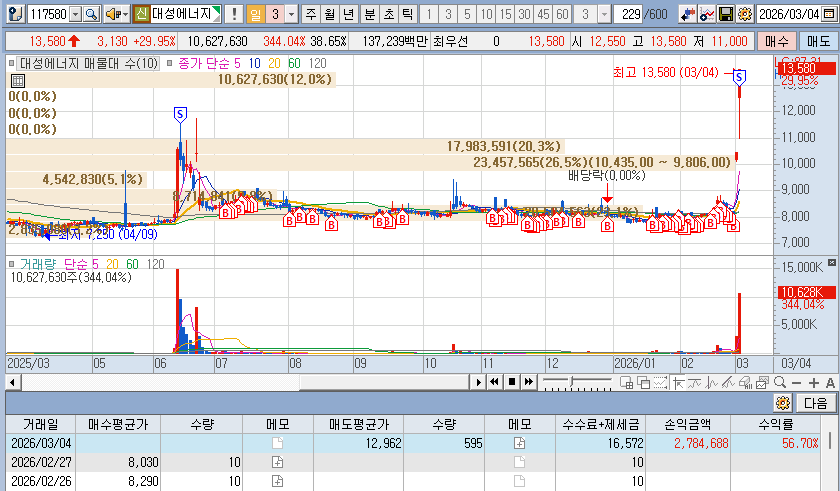The width and height of the screenshot is (840, 491).
Task: Open the daily interval 3 dropdown arrow
Action: [x=291, y=14]
